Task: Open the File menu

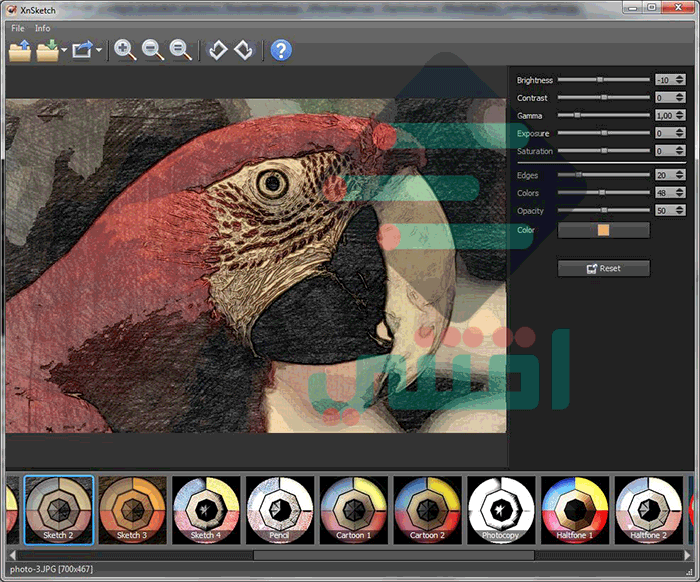Action: click(x=18, y=28)
